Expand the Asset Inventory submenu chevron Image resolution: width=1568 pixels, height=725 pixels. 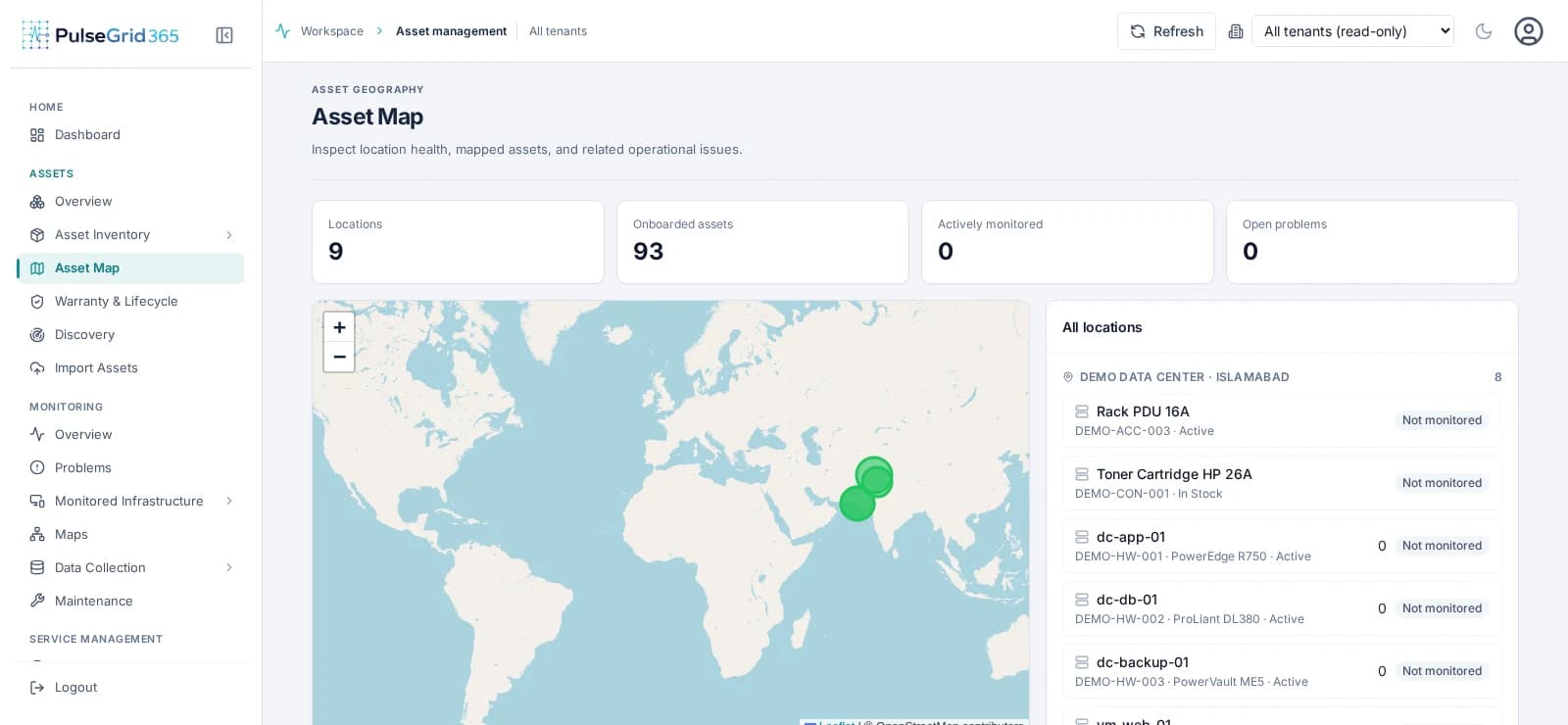tap(229, 235)
